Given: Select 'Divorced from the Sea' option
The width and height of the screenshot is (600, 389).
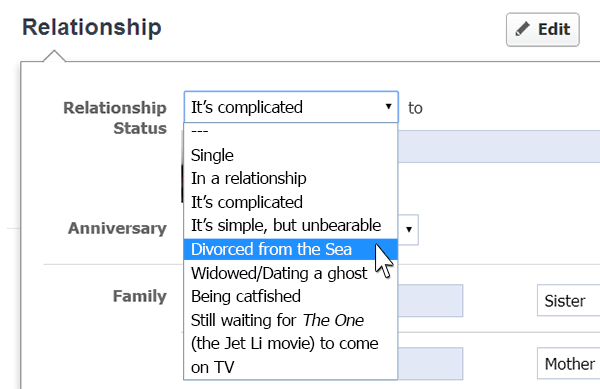Looking at the screenshot, I should click(x=291, y=249).
